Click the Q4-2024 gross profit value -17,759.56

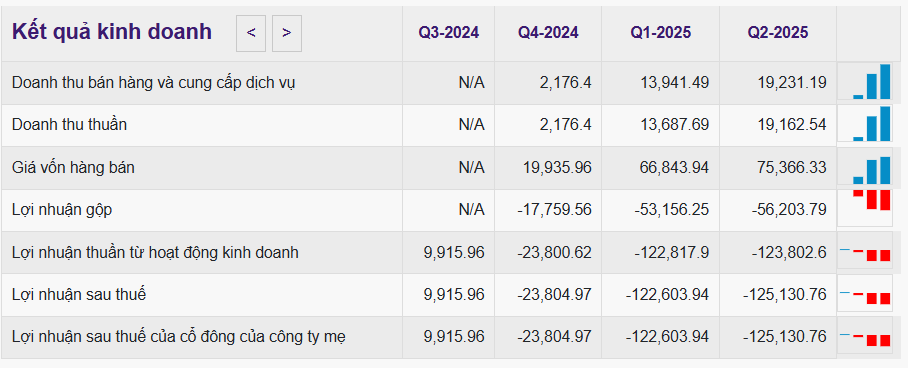tap(554, 210)
